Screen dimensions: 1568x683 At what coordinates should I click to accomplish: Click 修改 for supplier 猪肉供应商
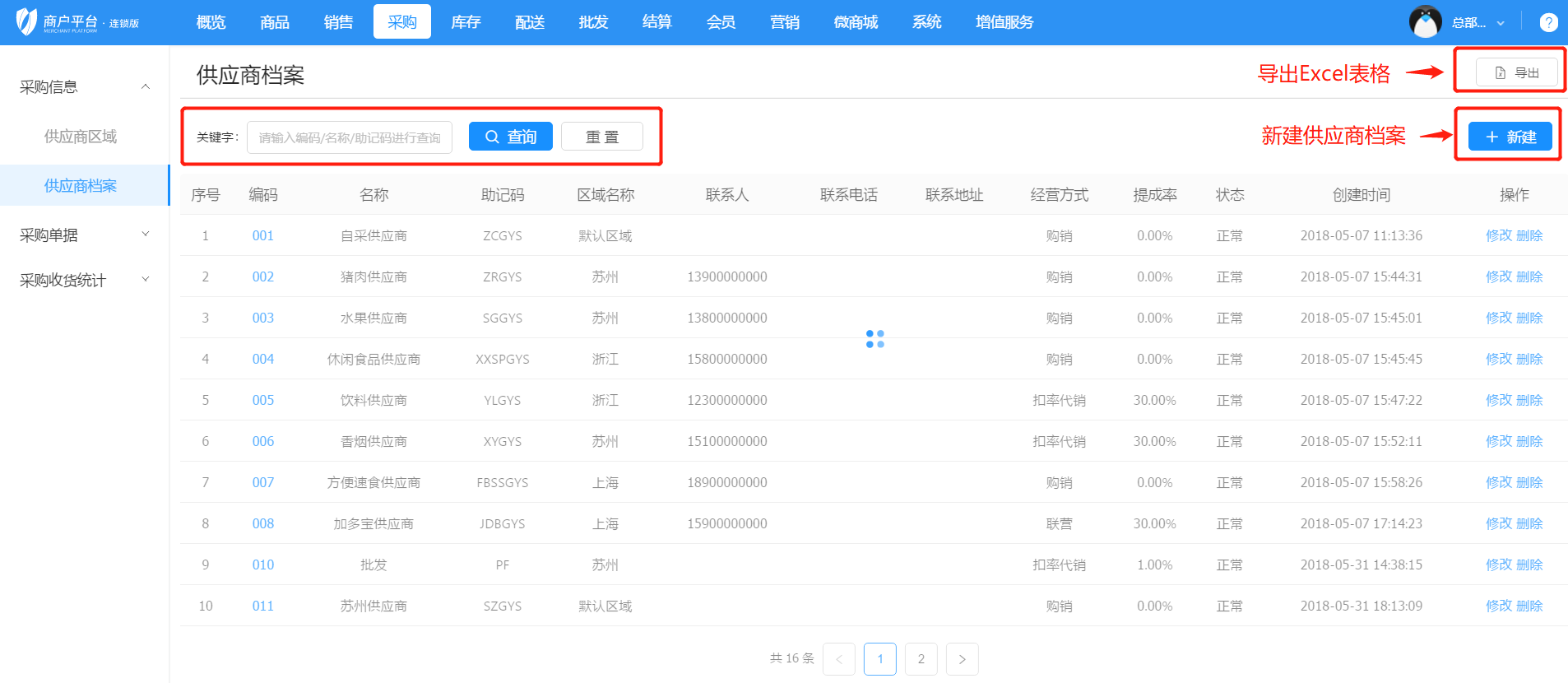click(1498, 276)
